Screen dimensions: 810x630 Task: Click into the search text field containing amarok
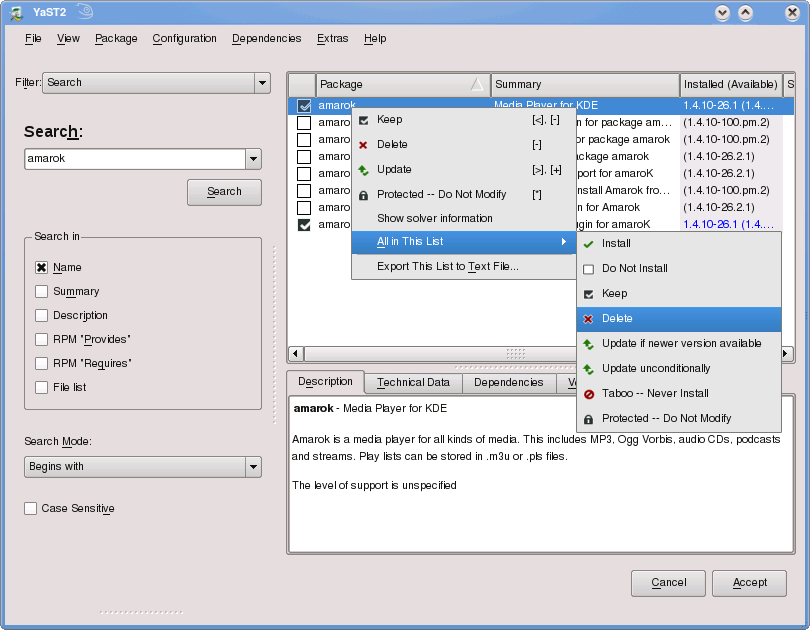pos(135,159)
